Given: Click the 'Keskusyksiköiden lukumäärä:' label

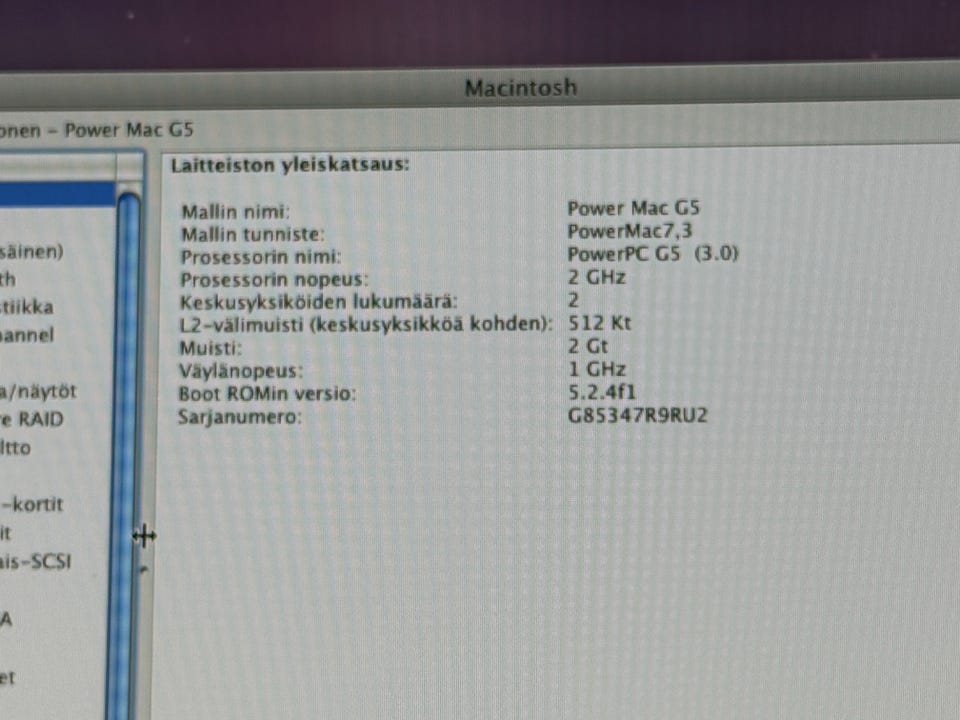Looking at the screenshot, I should pyautogui.click(x=318, y=302).
